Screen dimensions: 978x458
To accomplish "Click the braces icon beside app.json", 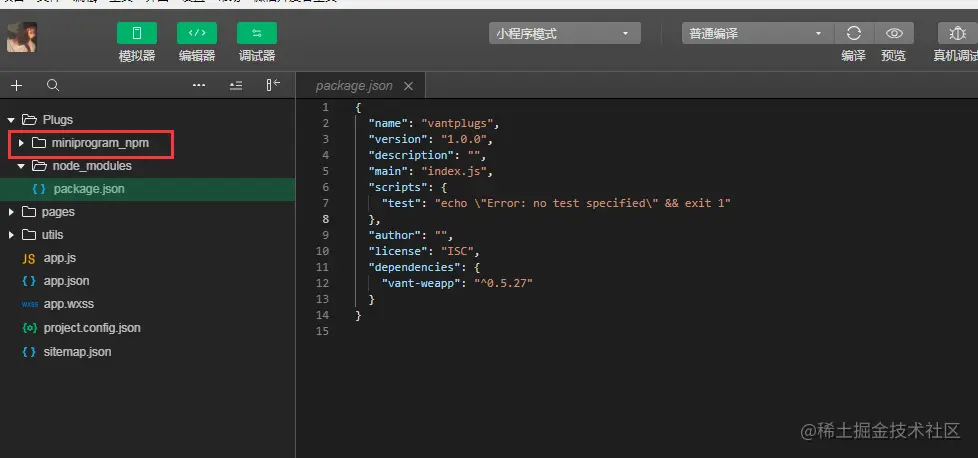I will click(x=29, y=281).
